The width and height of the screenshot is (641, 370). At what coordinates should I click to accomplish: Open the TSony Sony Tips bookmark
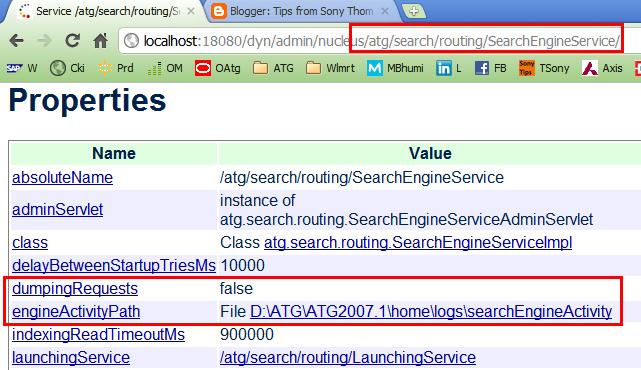click(x=544, y=68)
